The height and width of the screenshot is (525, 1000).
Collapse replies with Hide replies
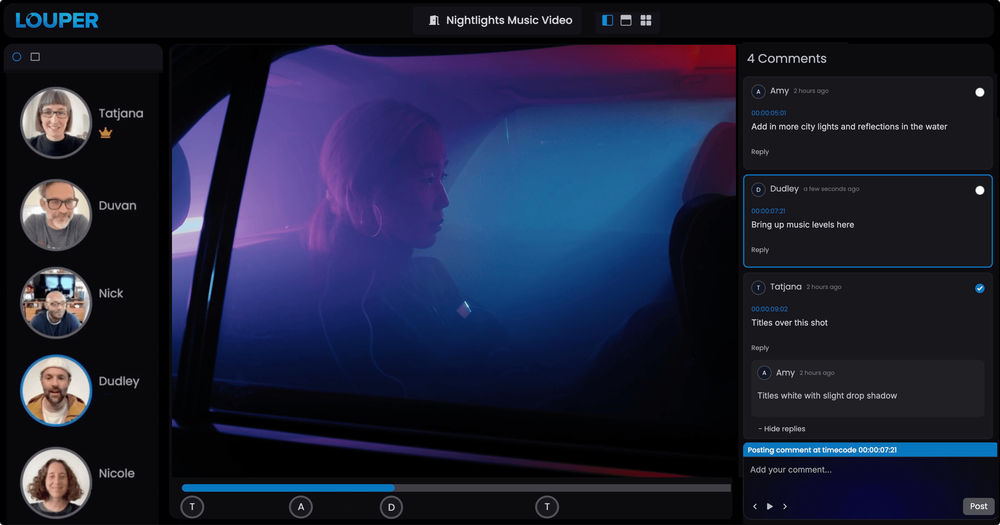point(781,429)
